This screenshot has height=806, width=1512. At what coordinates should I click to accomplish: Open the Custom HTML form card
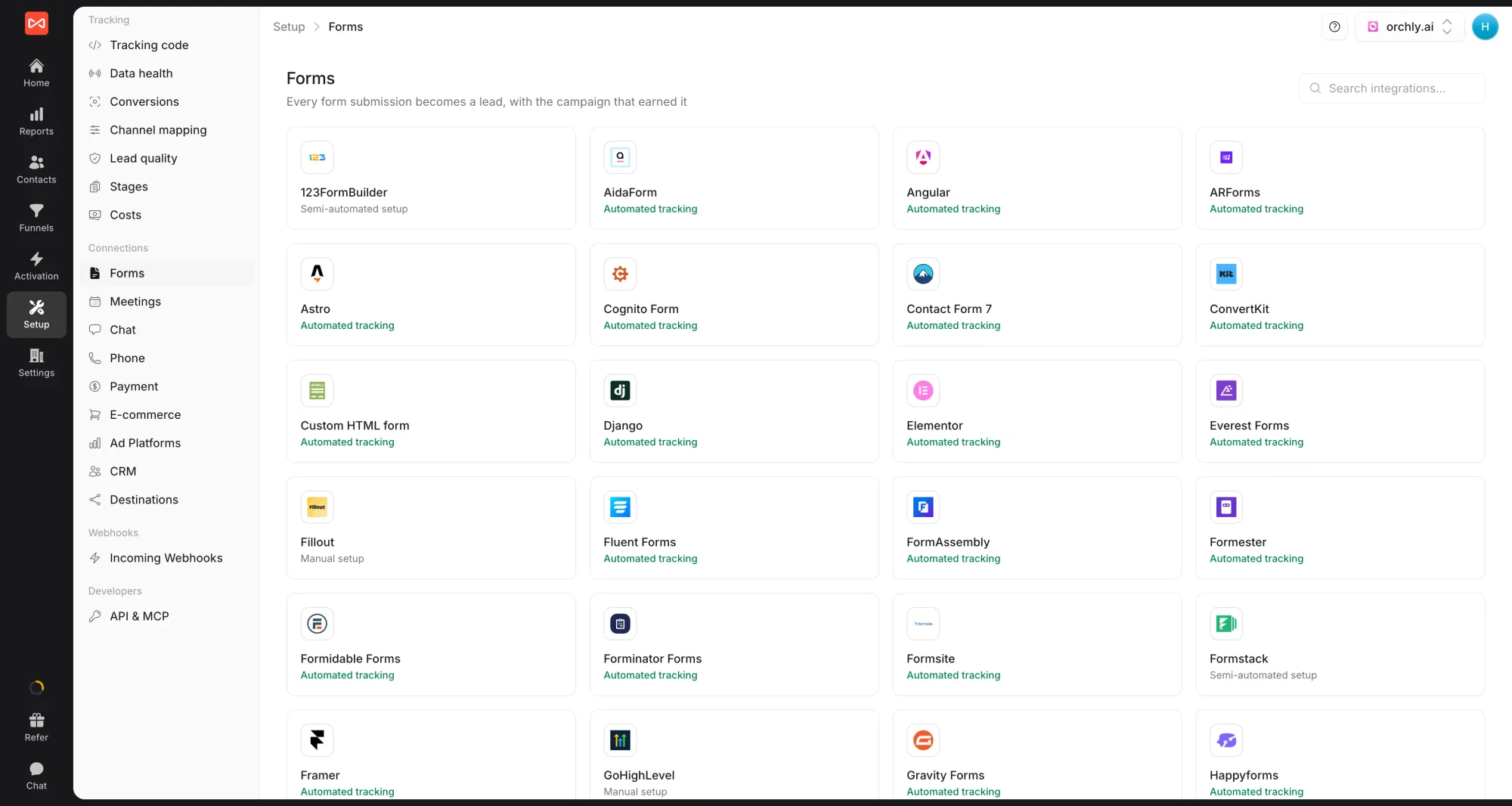pos(431,411)
